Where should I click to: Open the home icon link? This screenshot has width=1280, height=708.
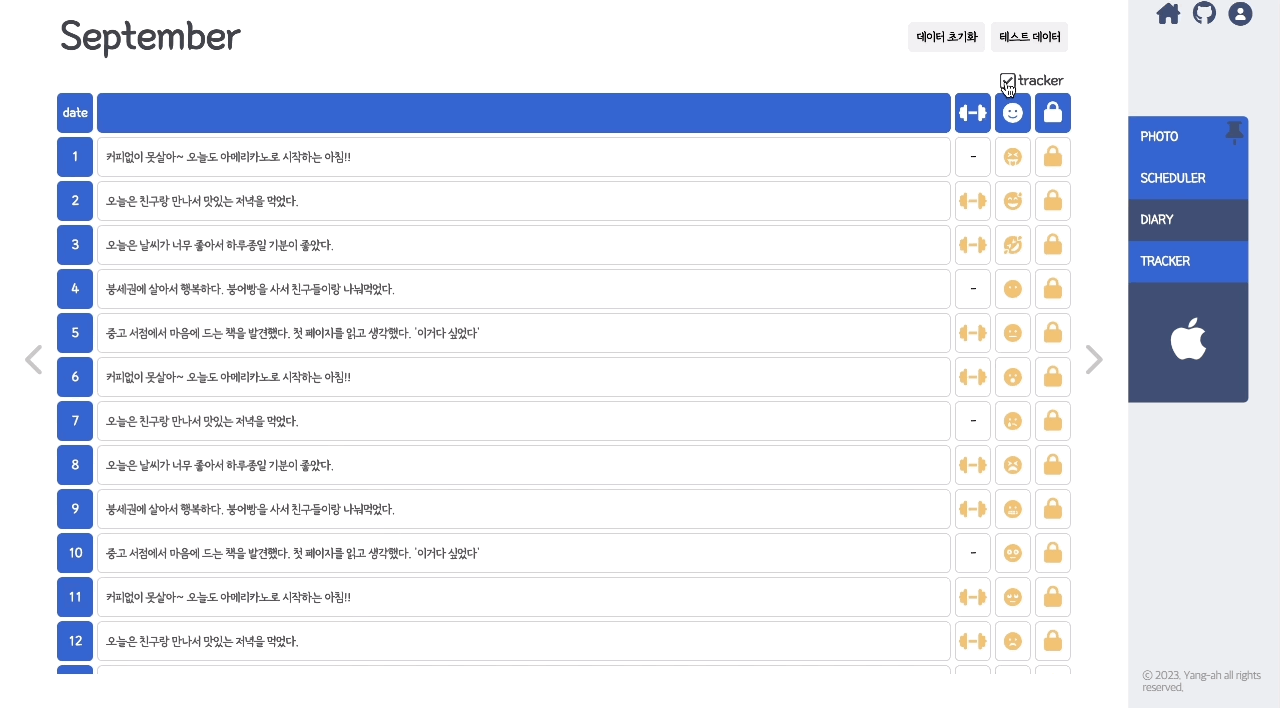coord(1168,13)
